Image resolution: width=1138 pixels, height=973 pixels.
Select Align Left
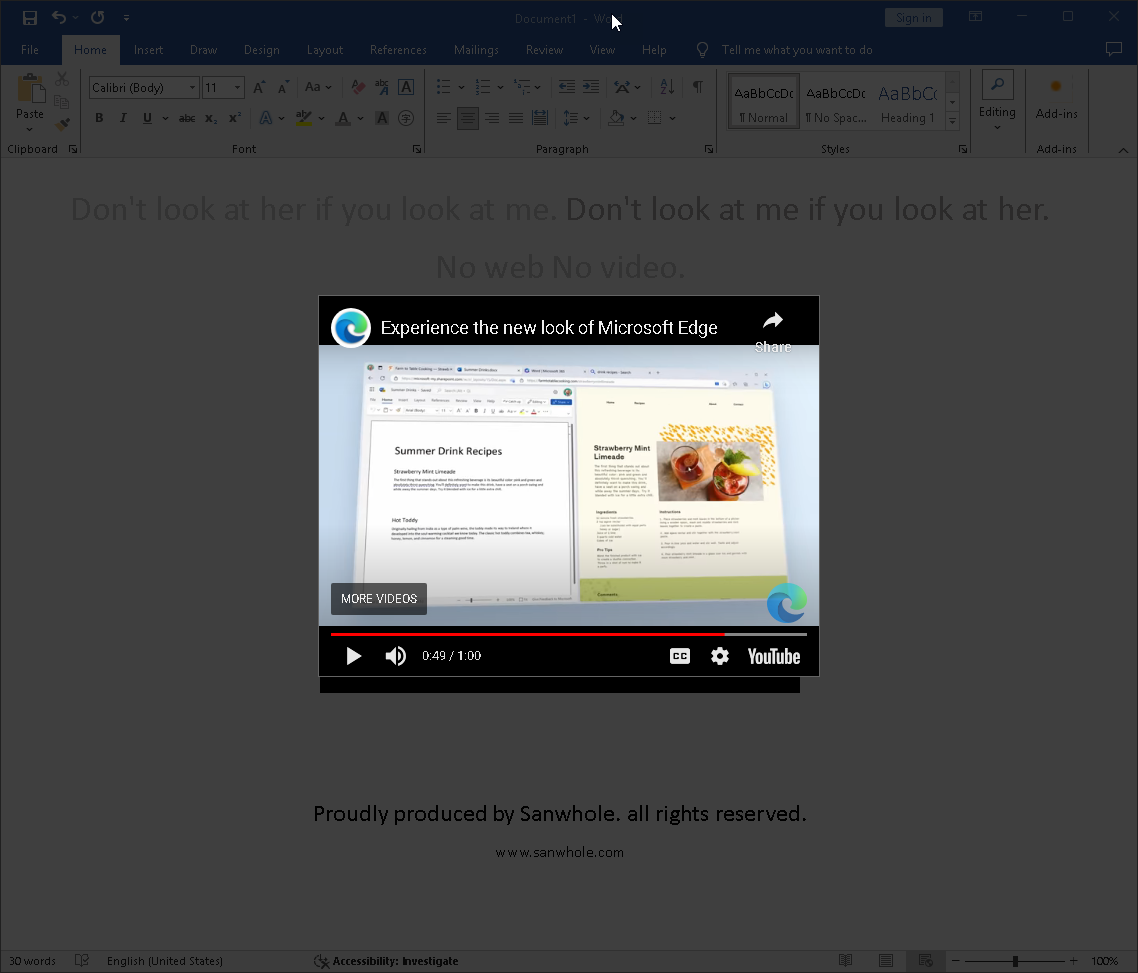(443, 118)
